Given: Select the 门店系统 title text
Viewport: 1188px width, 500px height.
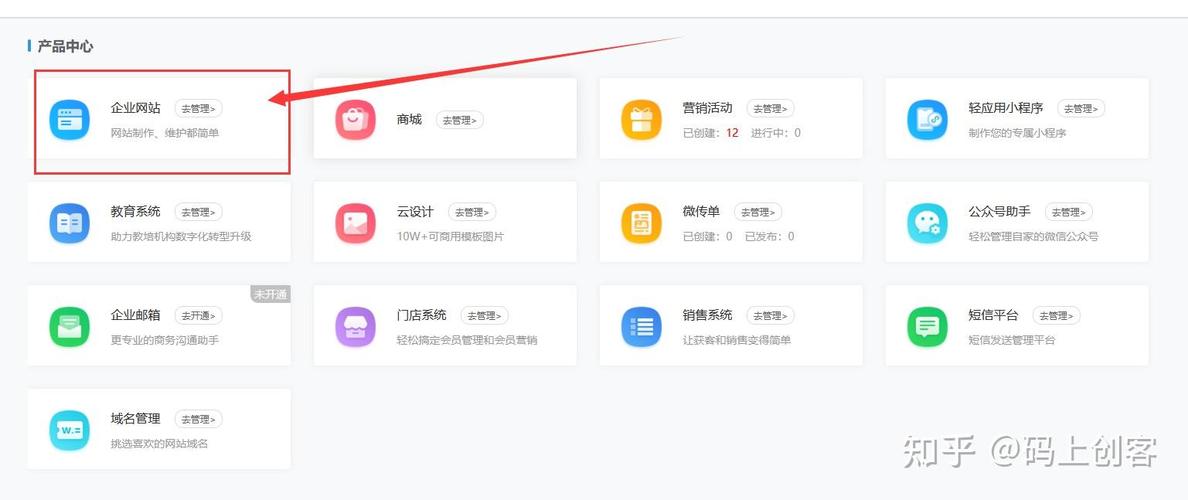Looking at the screenshot, I should (421, 316).
